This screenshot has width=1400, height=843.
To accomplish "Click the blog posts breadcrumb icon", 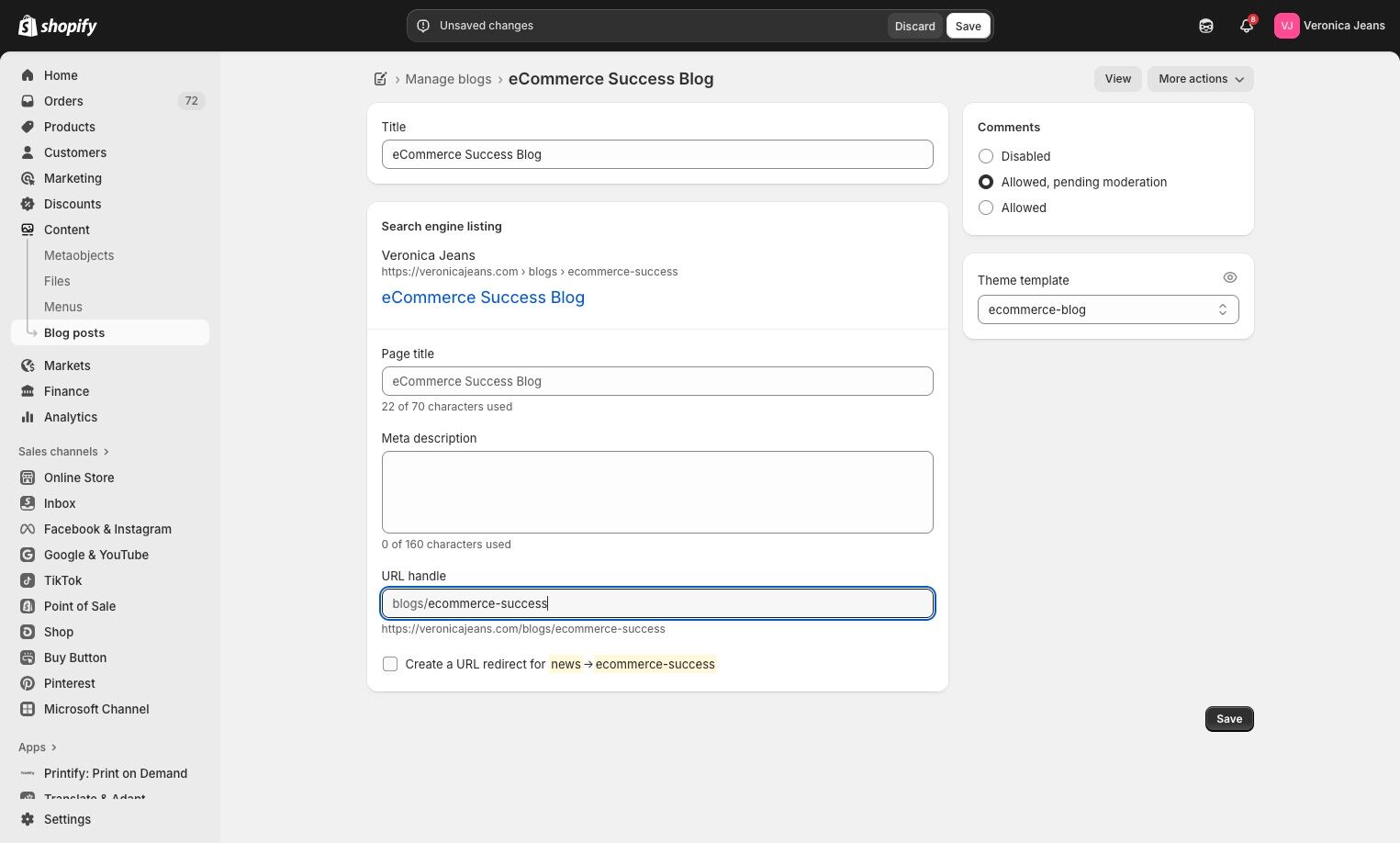I will click(380, 79).
